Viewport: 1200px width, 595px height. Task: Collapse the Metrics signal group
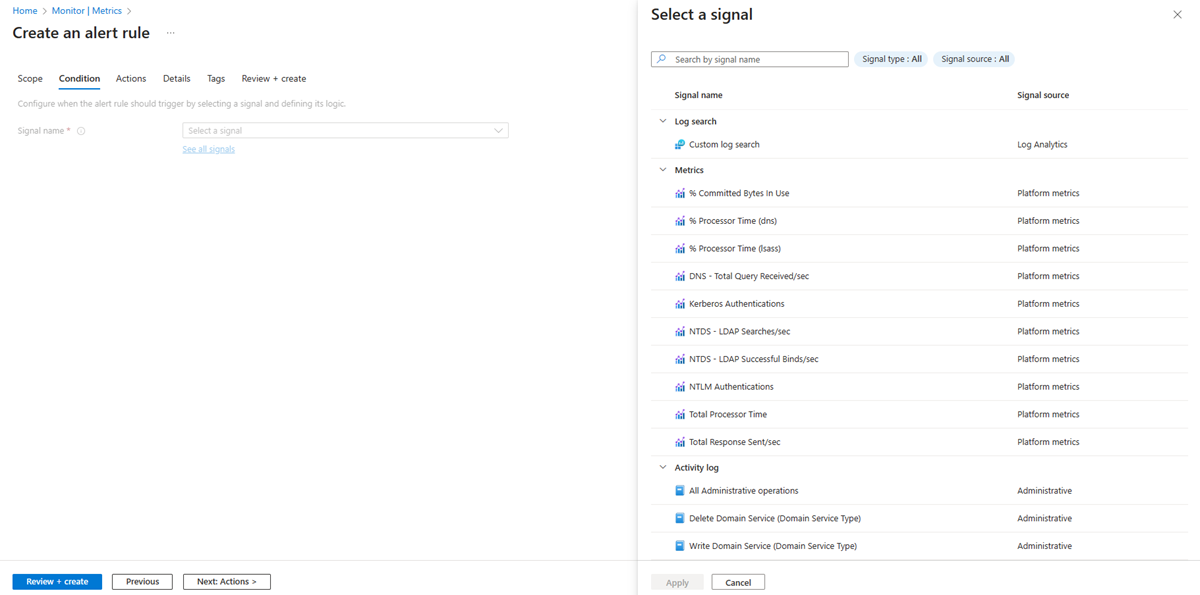coord(662,170)
